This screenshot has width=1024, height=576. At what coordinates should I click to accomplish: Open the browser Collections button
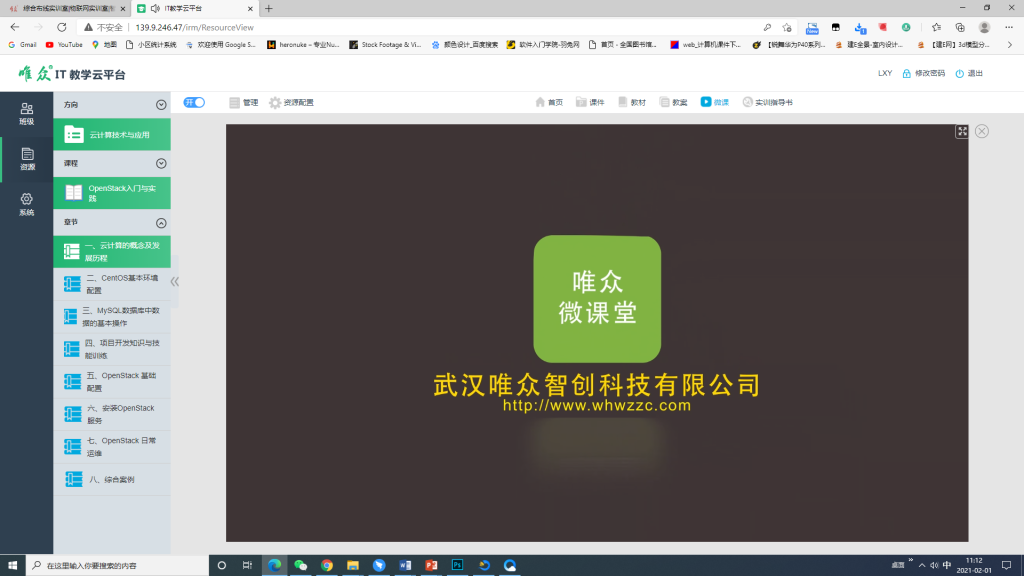(x=960, y=27)
